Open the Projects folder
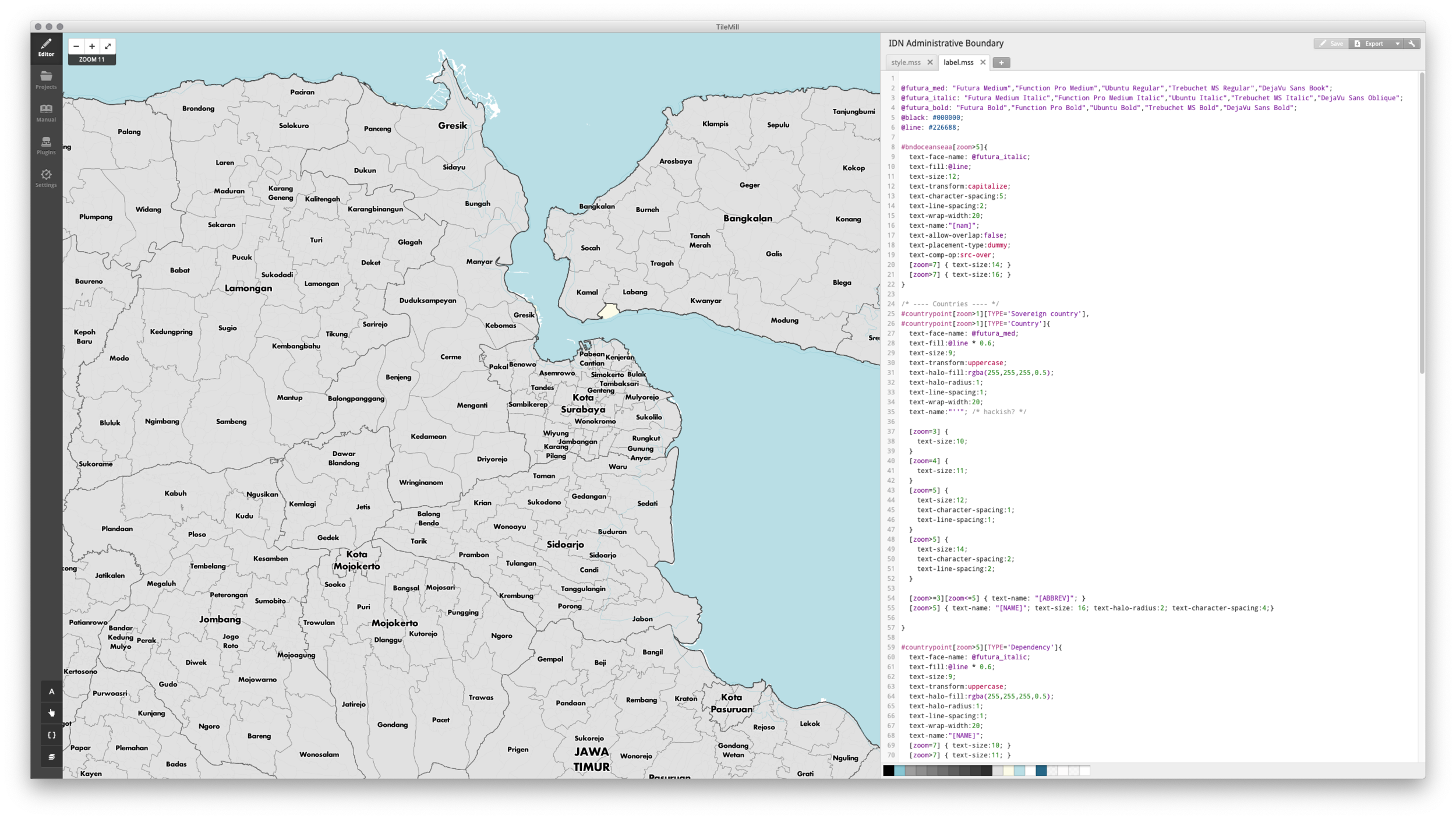The height and width of the screenshot is (819, 1456). point(46,80)
